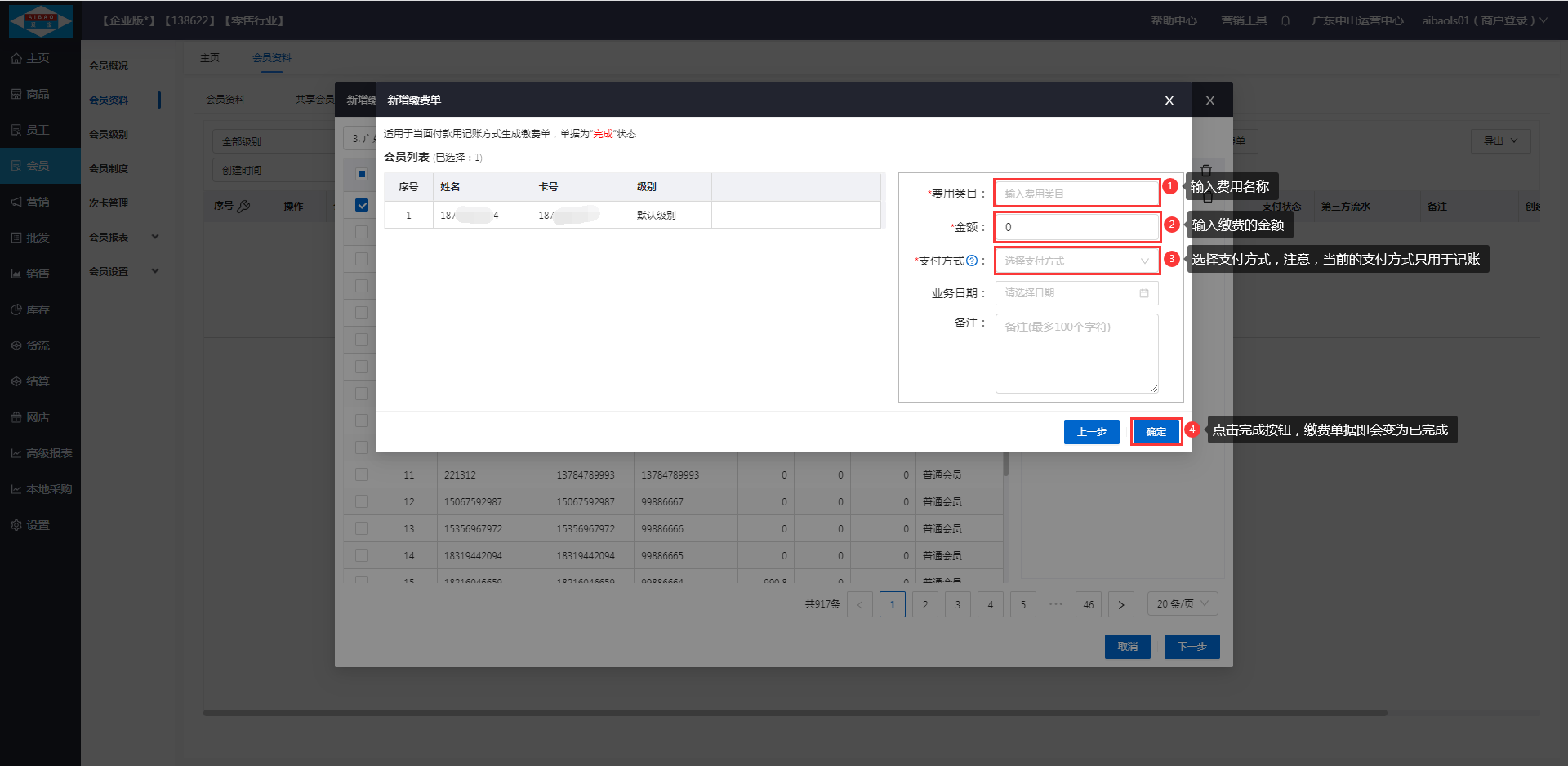The height and width of the screenshot is (766, 1568).
Task: Click the notification bell icon
Action: [x=1285, y=20]
